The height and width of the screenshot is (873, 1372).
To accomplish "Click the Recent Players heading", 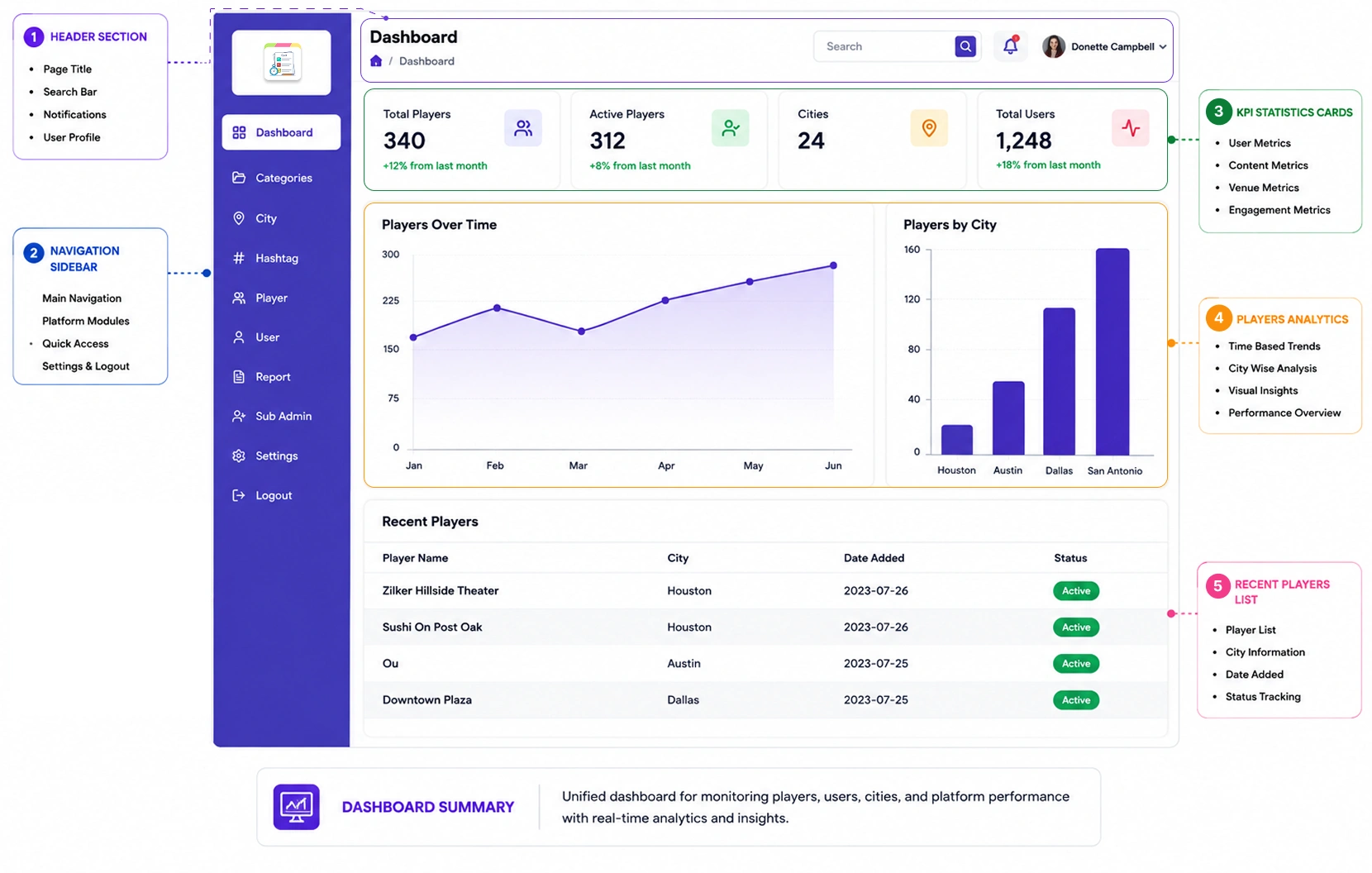I will (430, 522).
